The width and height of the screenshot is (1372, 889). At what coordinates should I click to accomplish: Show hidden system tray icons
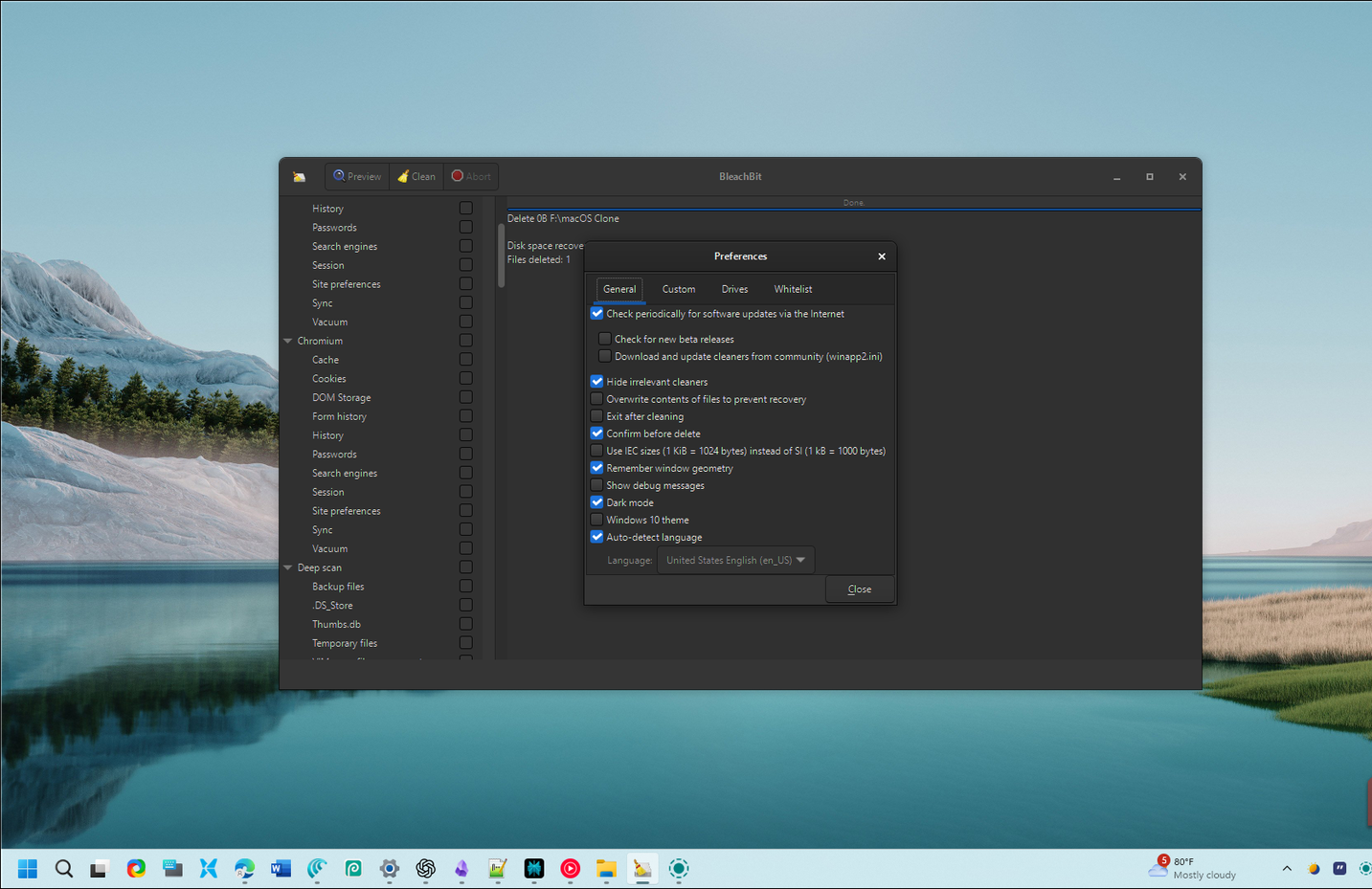1287,869
